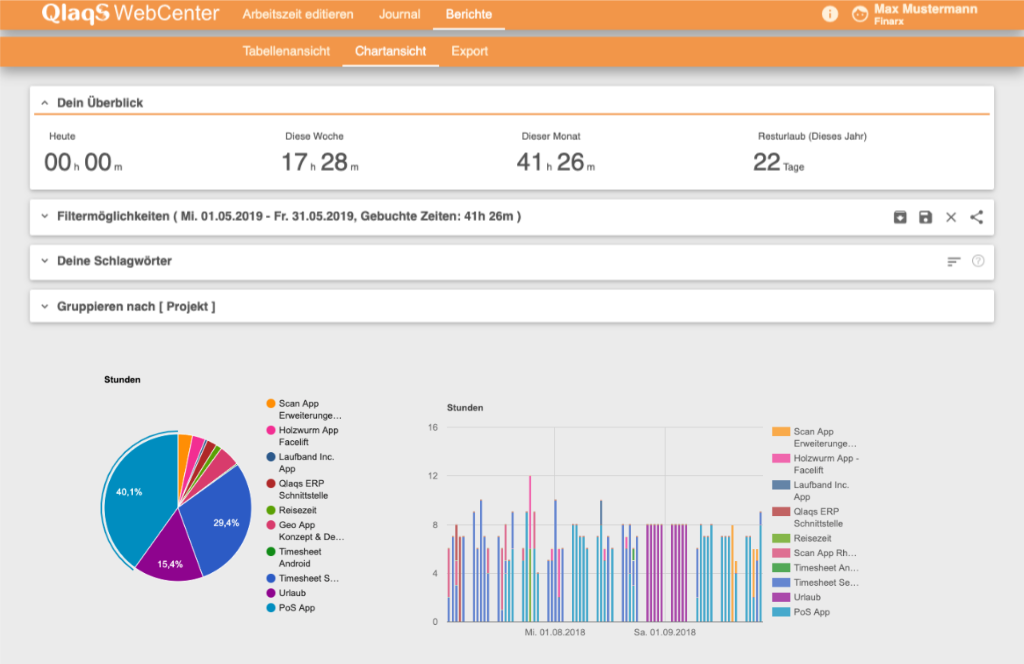Click the QlaqS WebCenter logo
1024x664 pixels.
pos(130,13)
